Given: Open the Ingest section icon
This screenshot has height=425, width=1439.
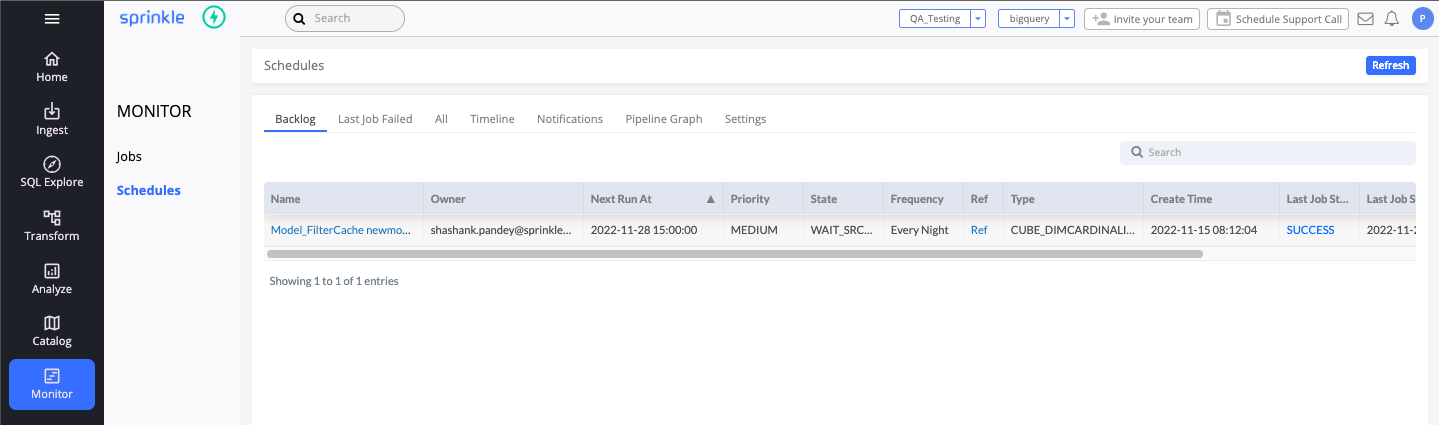Looking at the screenshot, I should click(52, 111).
